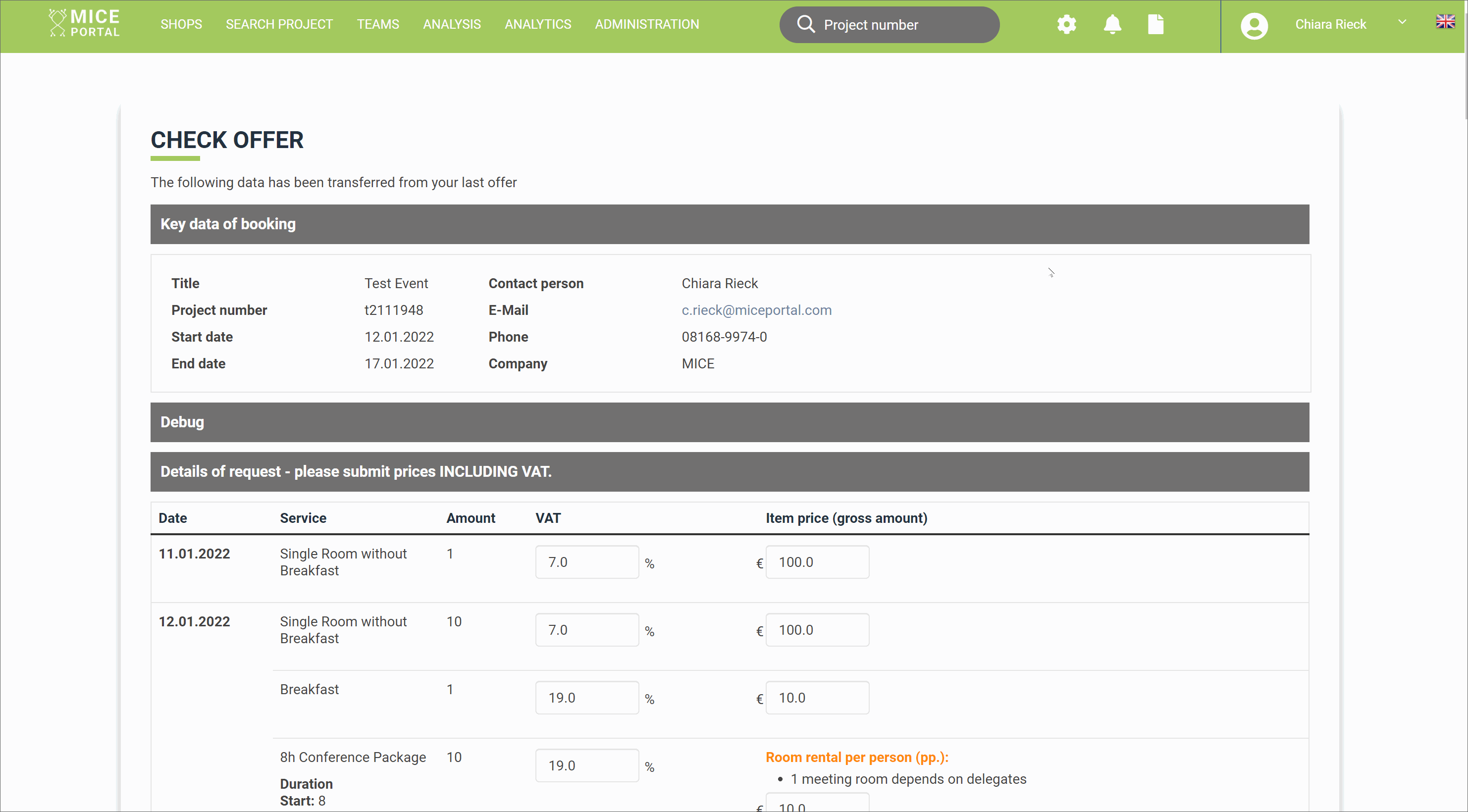Open the SHOPS menu

(181, 24)
